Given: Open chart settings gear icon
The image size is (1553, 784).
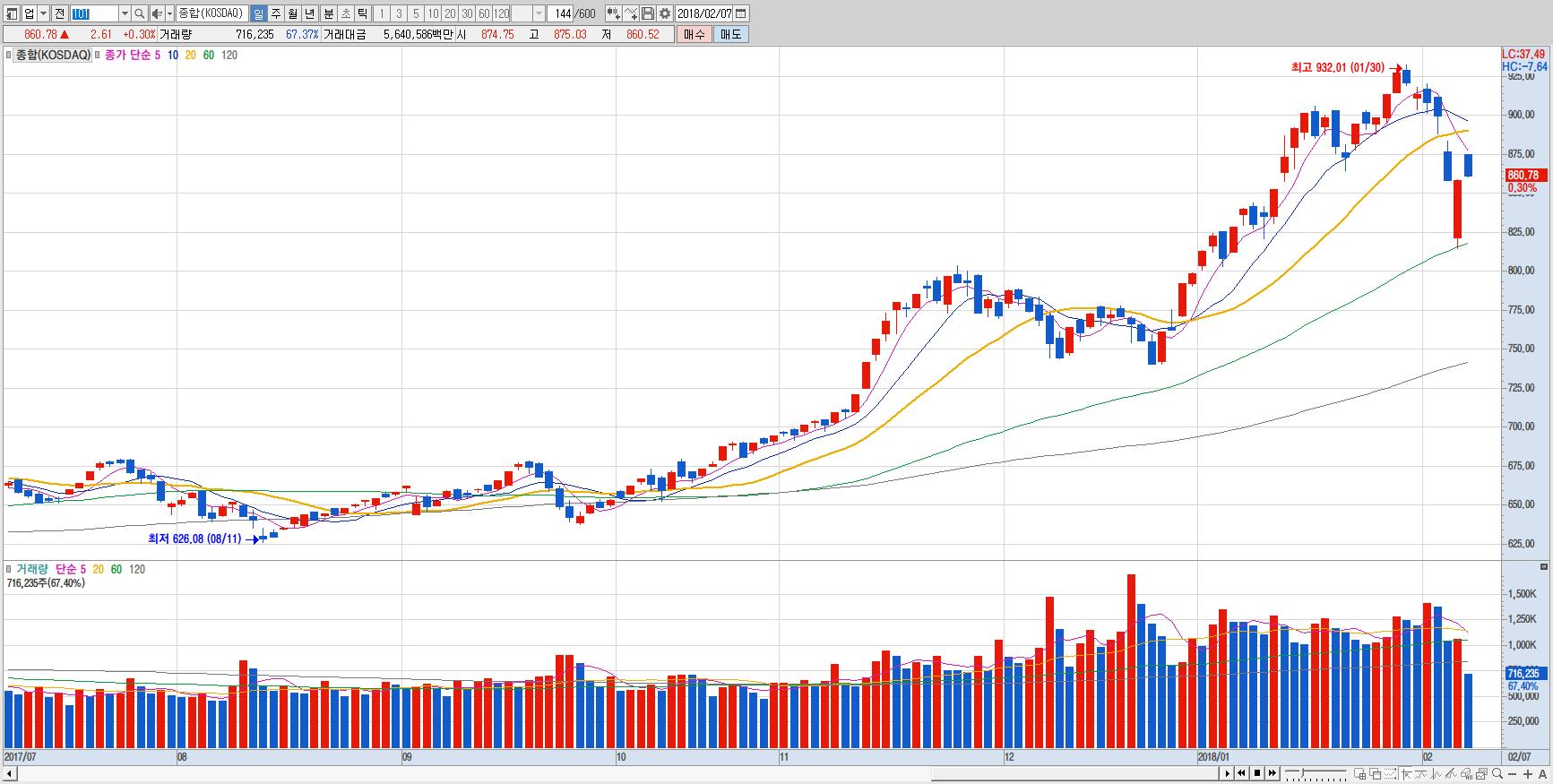Looking at the screenshot, I should [665, 13].
